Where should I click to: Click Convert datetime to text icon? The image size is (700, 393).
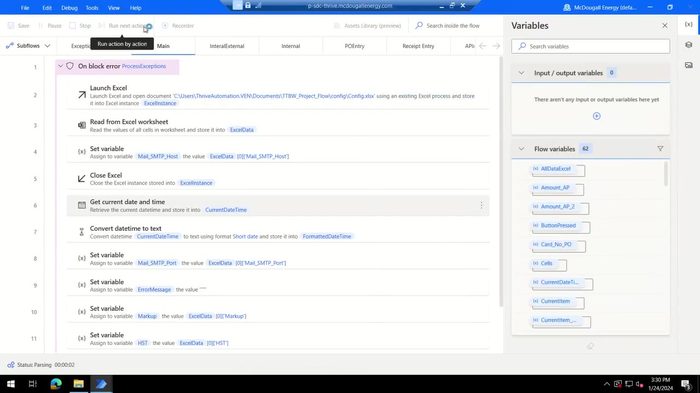coord(82,232)
